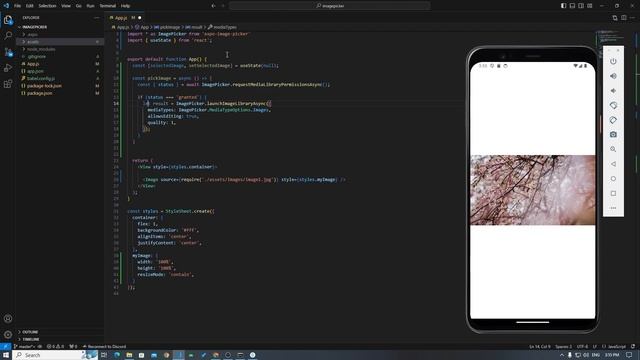Click the notifications bell in the status bar
Viewport: 640px width, 360px height.
633,347
